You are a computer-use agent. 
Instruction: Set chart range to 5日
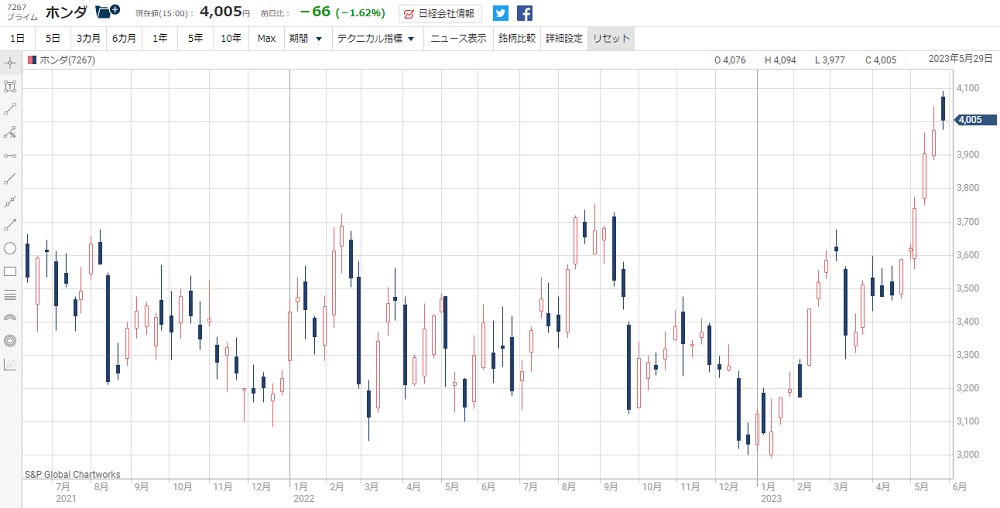[x=53, y=38]
